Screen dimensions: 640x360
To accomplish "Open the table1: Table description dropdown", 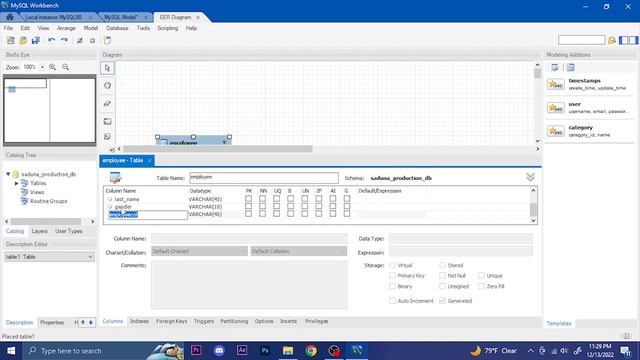I will coord(49,257).
